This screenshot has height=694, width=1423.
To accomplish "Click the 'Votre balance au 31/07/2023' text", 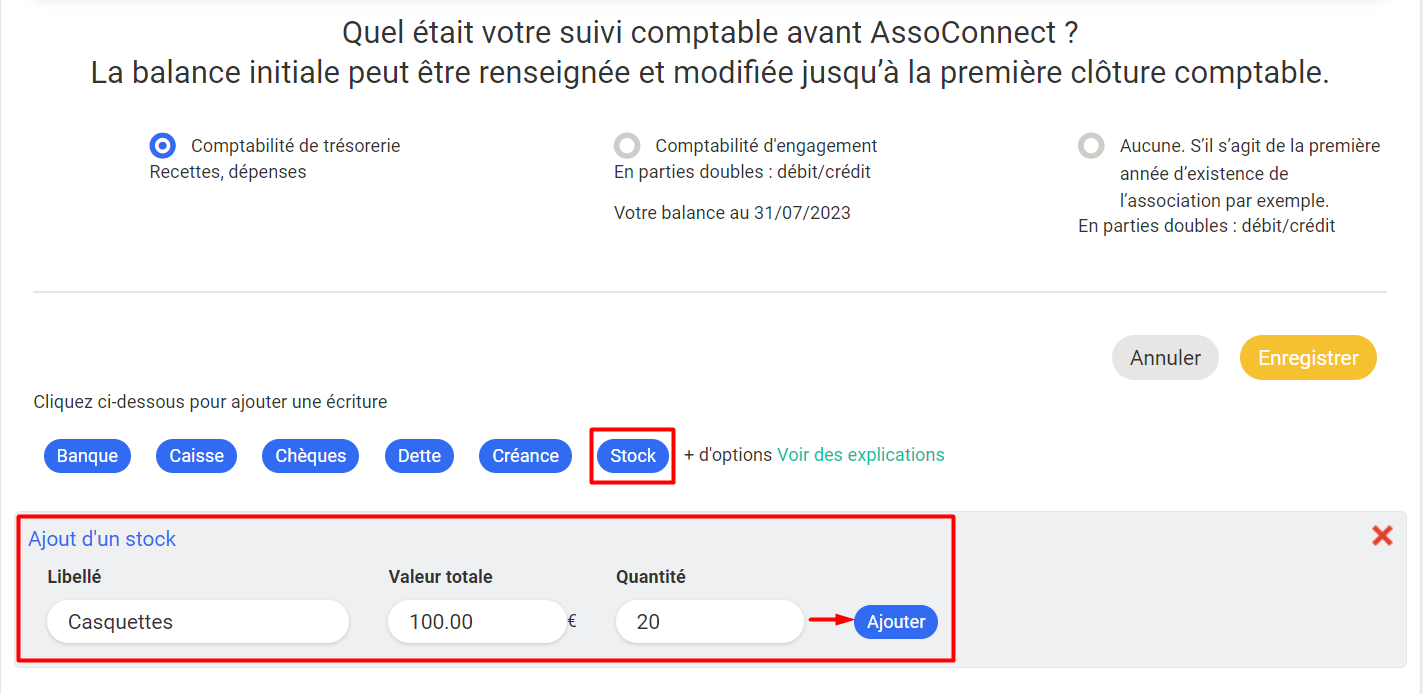I will pos(732,213).
